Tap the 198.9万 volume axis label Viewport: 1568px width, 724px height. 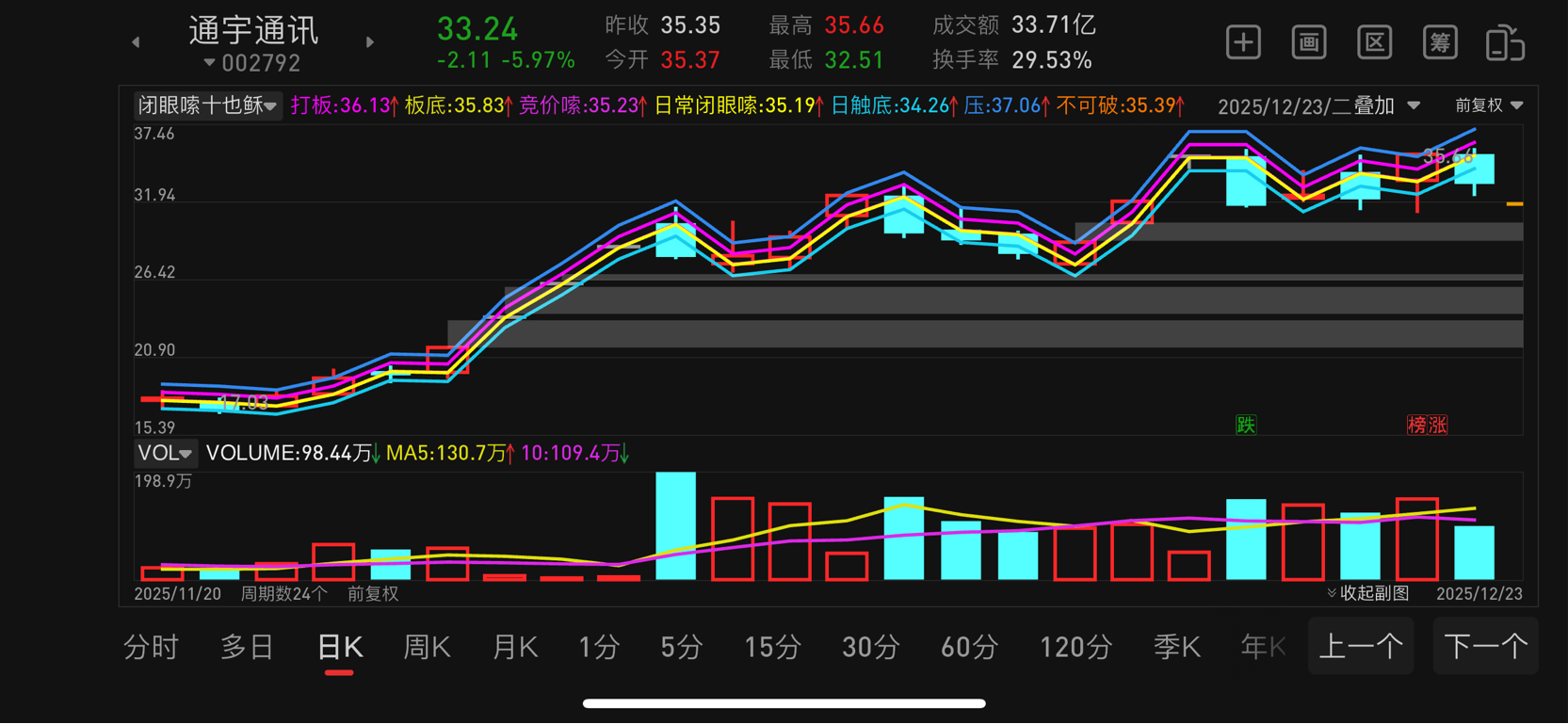point(163,481)
